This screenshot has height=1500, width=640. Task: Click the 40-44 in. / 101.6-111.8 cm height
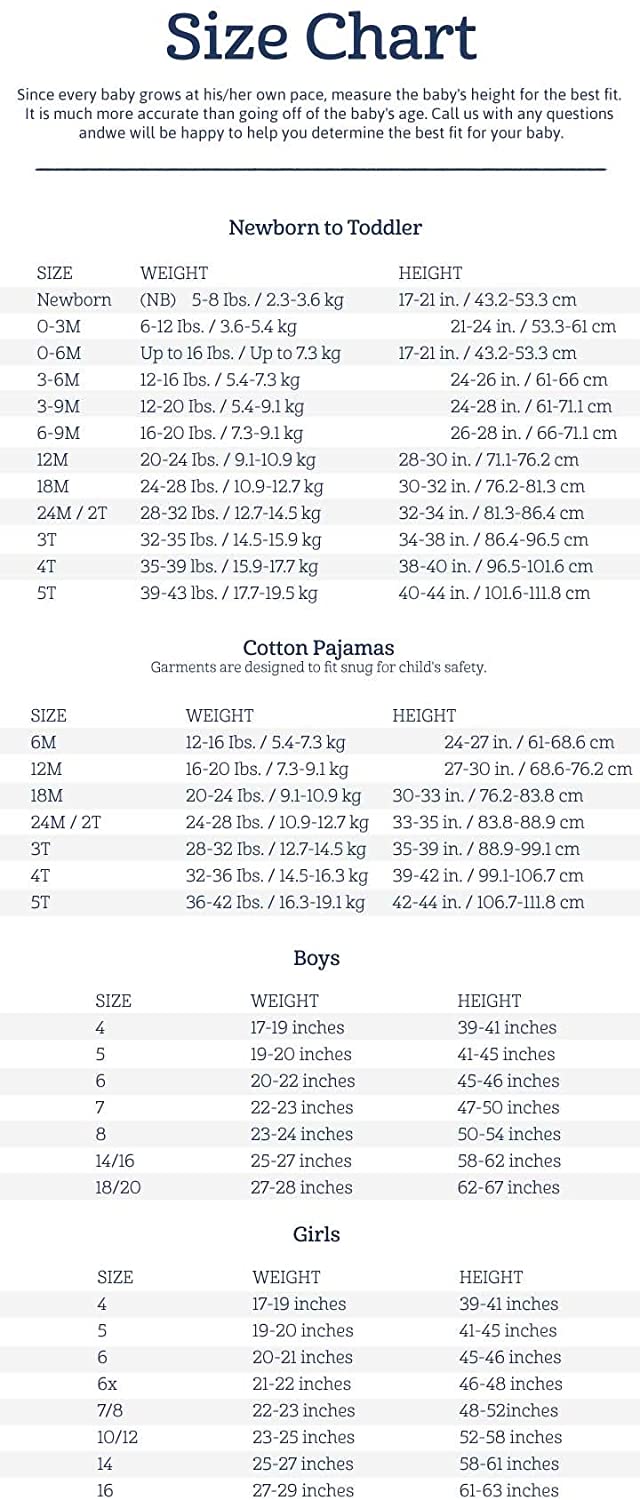pos(494,593)
